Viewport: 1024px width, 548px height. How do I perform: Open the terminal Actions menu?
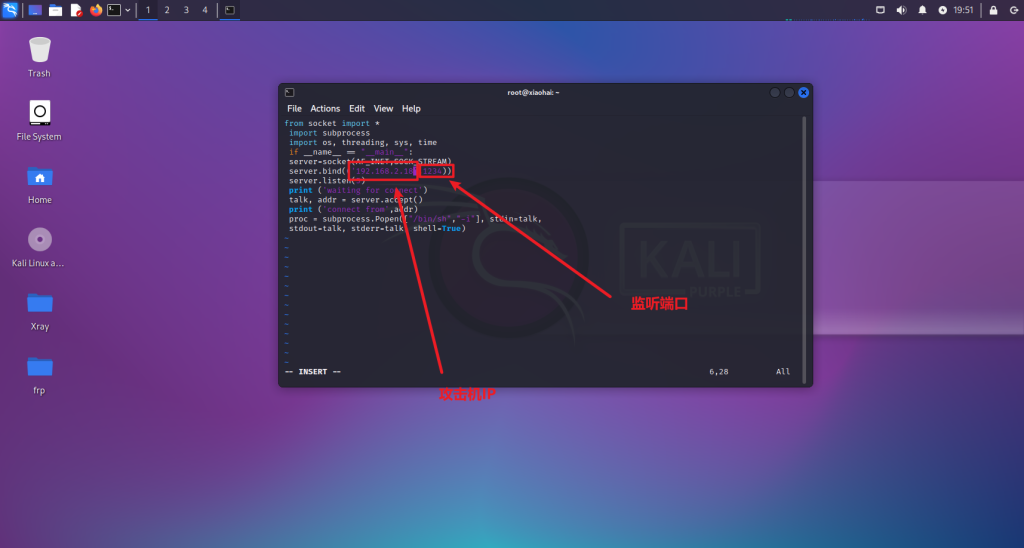click(325, 108)
